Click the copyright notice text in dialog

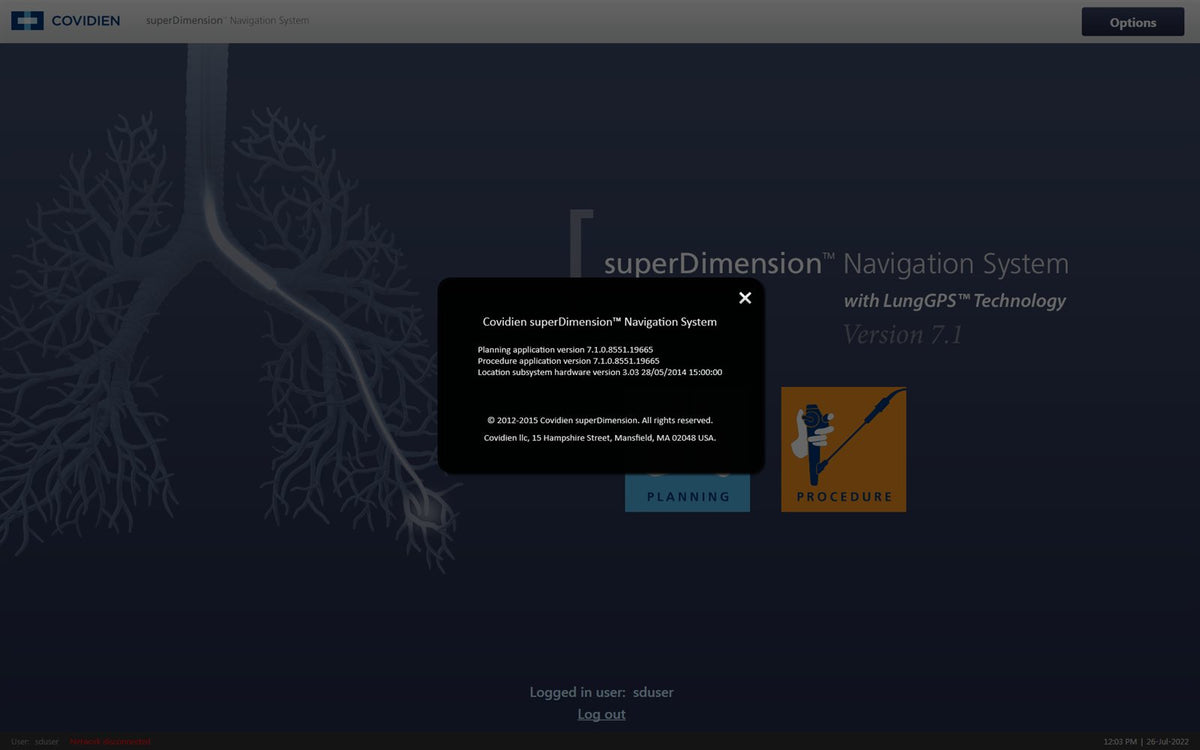point(600,420)
